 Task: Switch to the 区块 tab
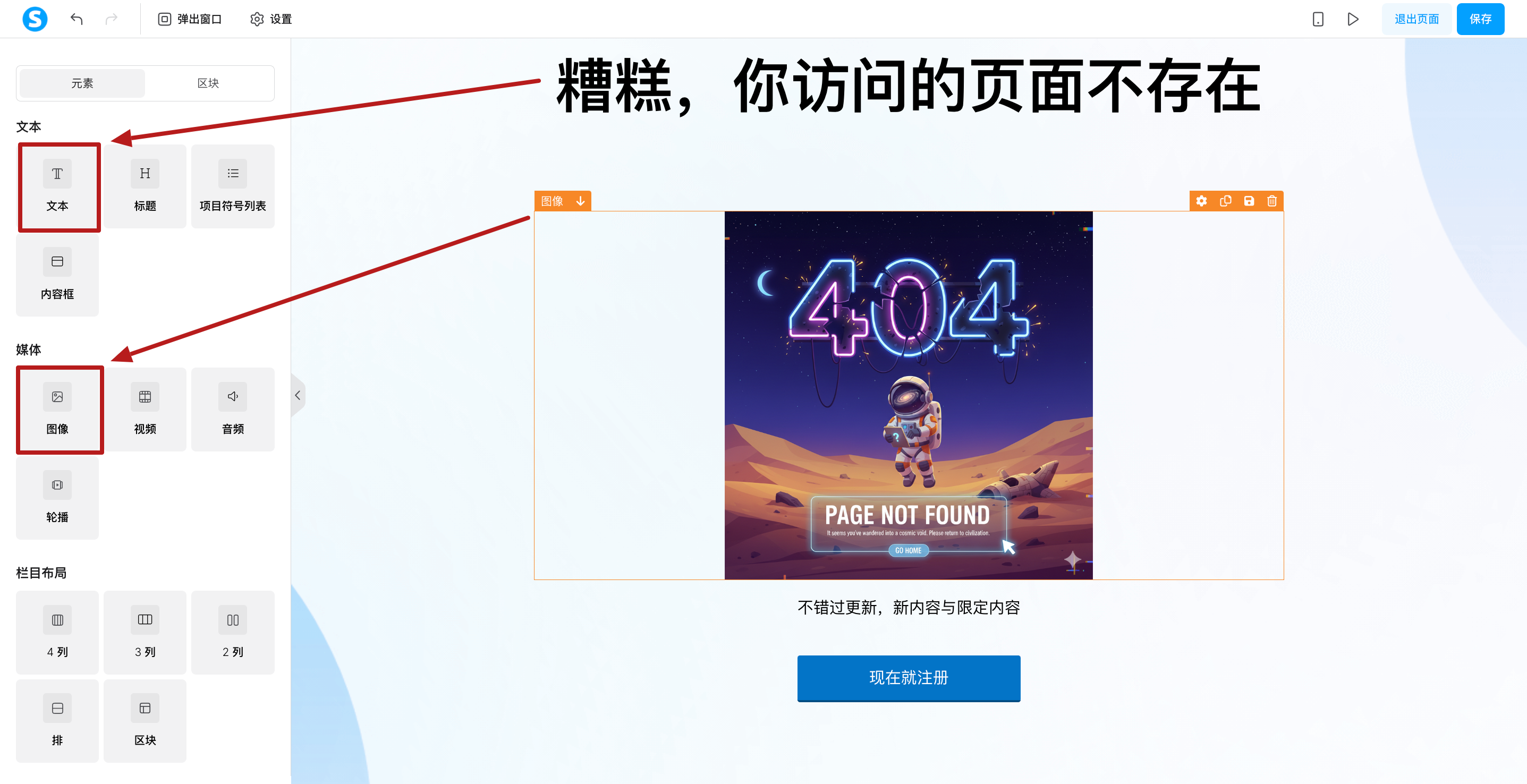click(x=208, y=83)
